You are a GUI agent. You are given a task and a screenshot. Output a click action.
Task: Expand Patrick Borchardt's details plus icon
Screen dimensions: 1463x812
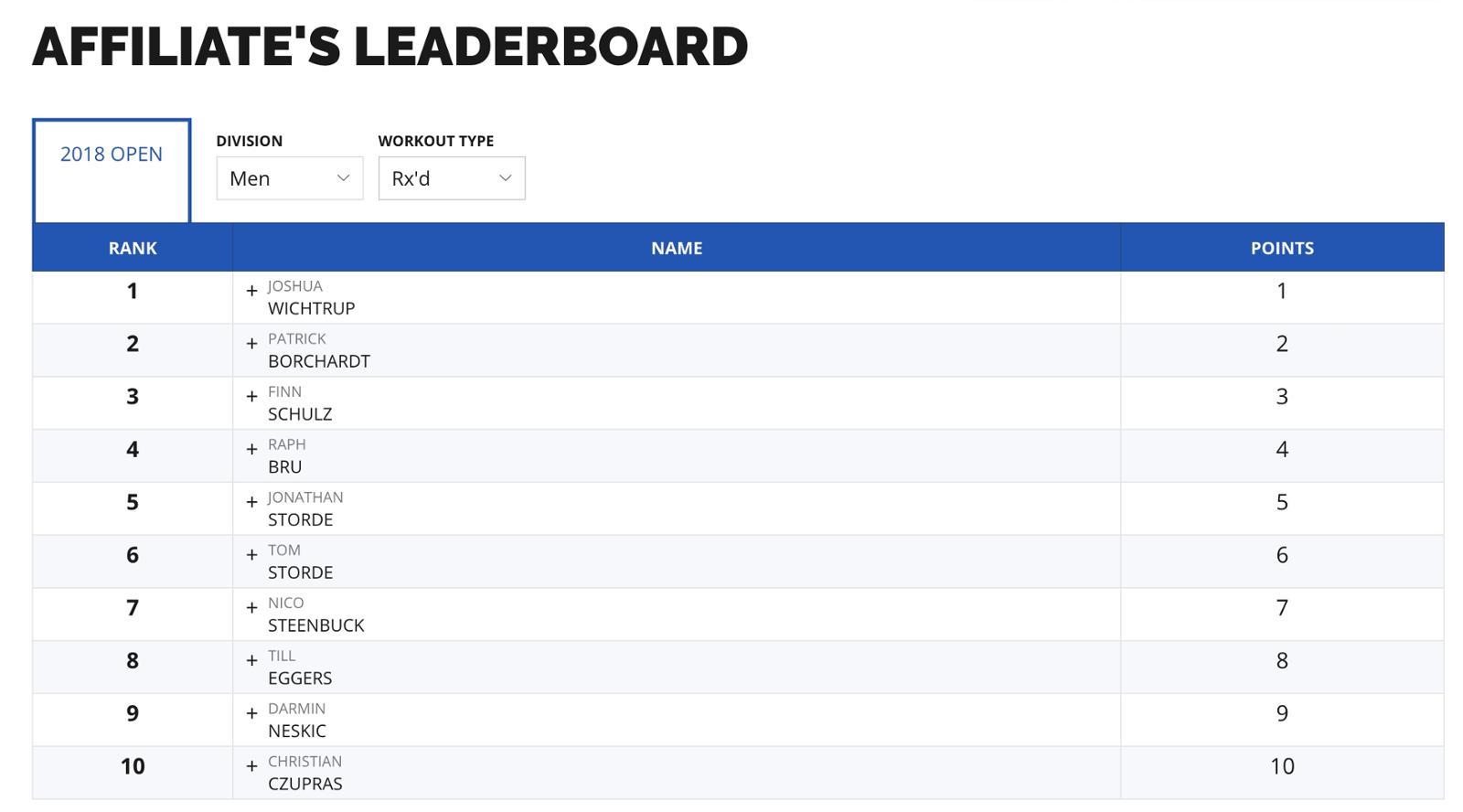click(x=251, y=344)
